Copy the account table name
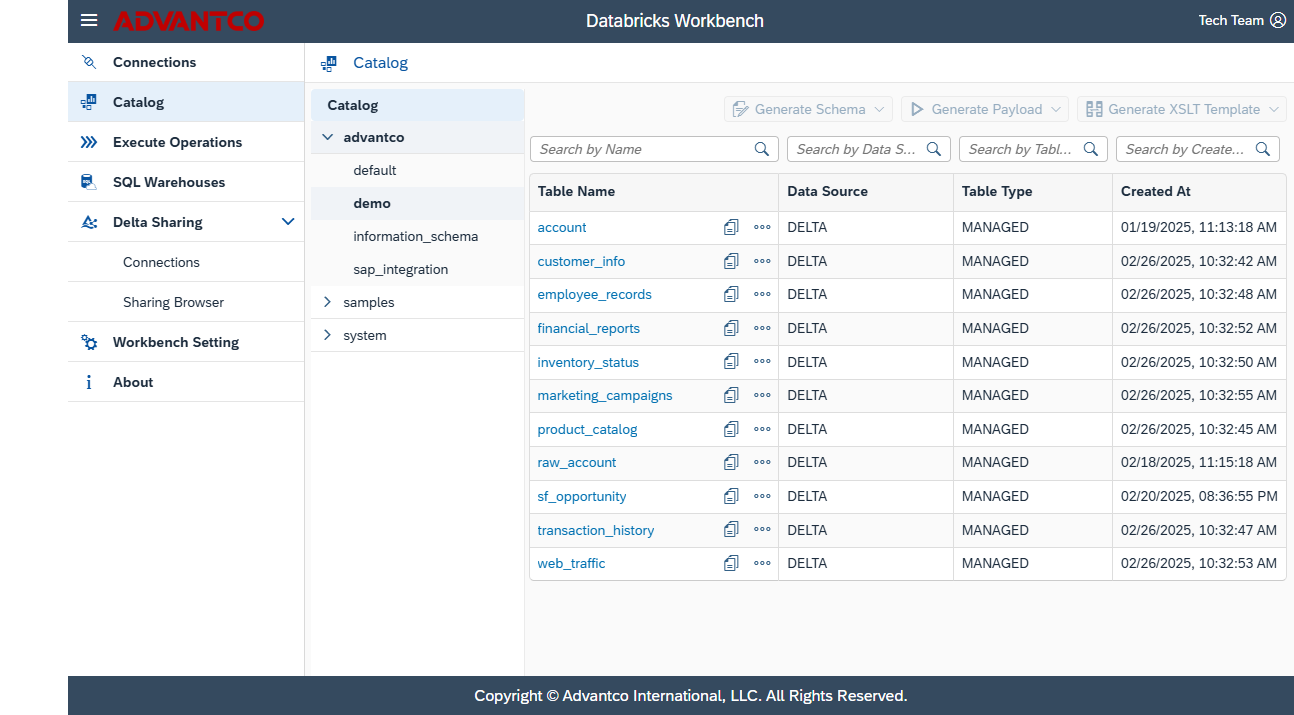Screen dimensions: 1294x715 [x=731, y=228]
